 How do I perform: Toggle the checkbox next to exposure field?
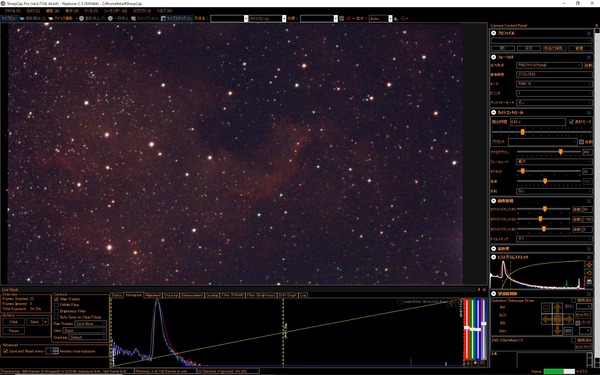571,122
